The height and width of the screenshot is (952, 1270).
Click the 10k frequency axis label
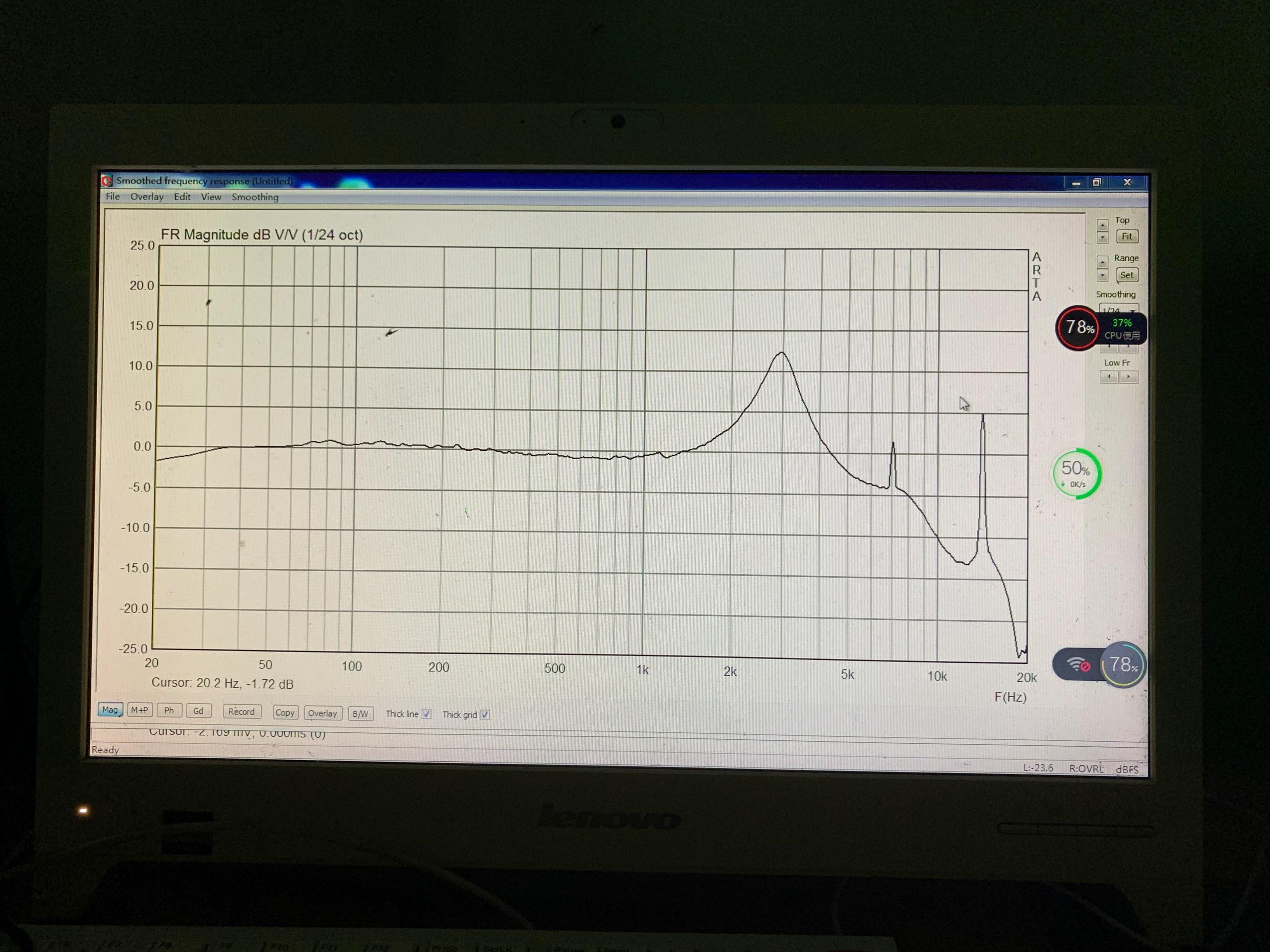937,676
